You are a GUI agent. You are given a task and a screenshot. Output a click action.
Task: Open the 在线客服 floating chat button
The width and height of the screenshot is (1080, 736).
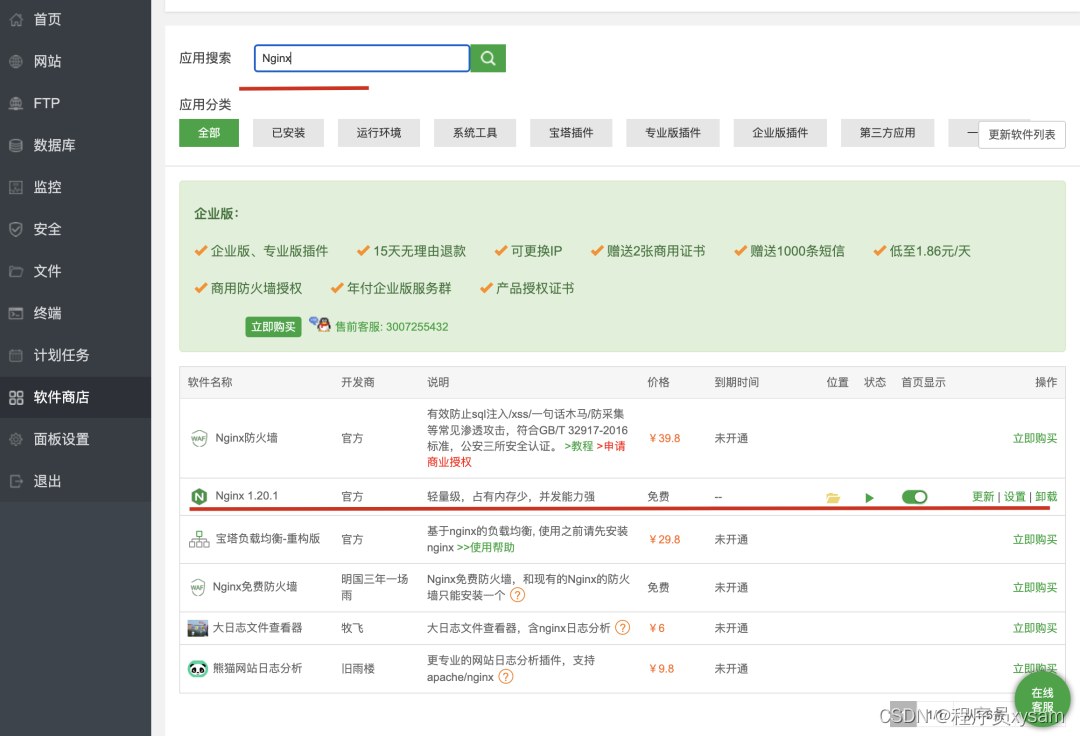(1042, 700)
